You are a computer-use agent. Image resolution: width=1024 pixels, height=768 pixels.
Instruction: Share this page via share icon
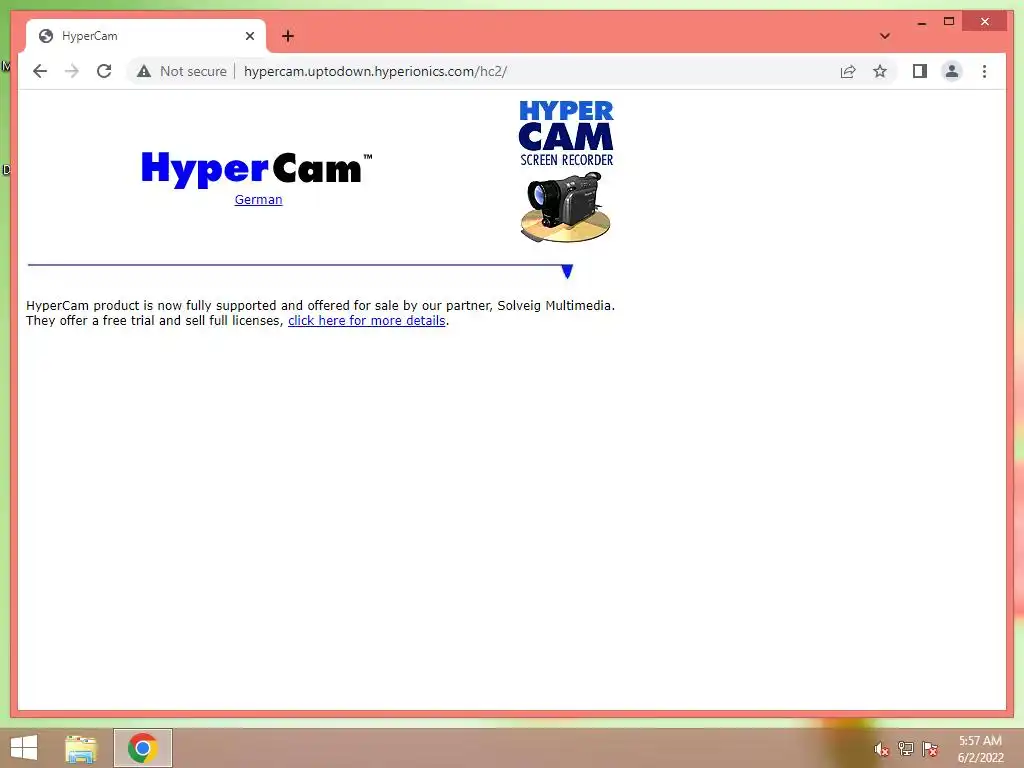848,71
